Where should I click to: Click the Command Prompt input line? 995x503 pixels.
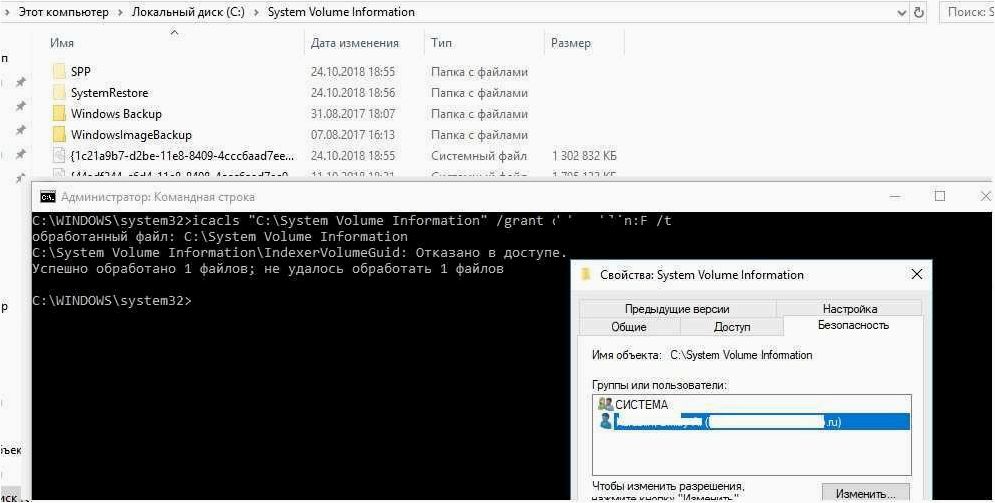112,301
